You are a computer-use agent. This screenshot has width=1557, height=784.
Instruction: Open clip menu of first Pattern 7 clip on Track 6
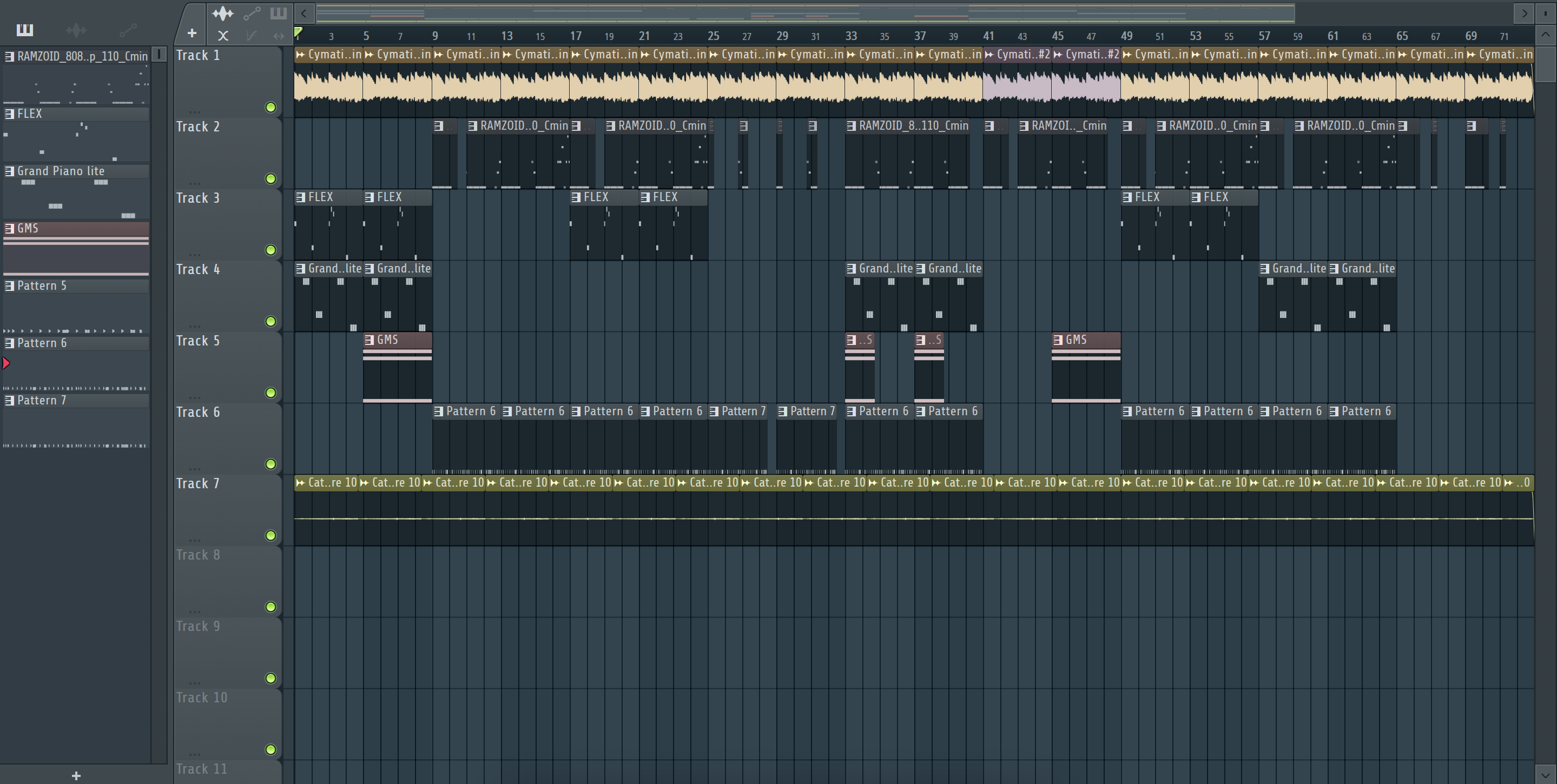tap(714, 411)
